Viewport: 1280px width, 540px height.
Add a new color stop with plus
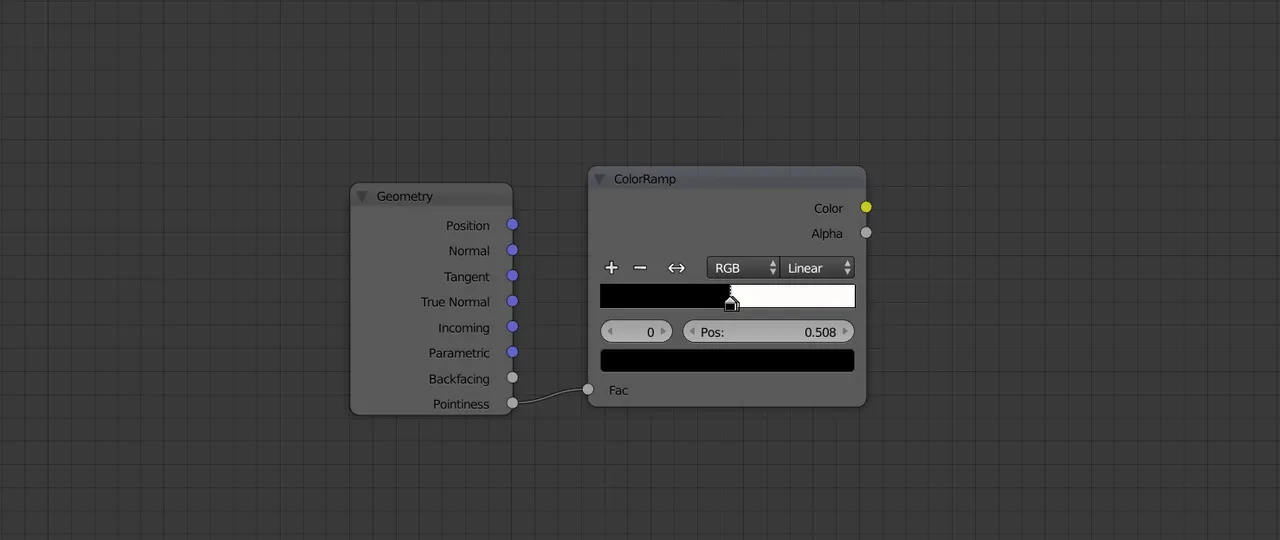click(x=612, y=268)
